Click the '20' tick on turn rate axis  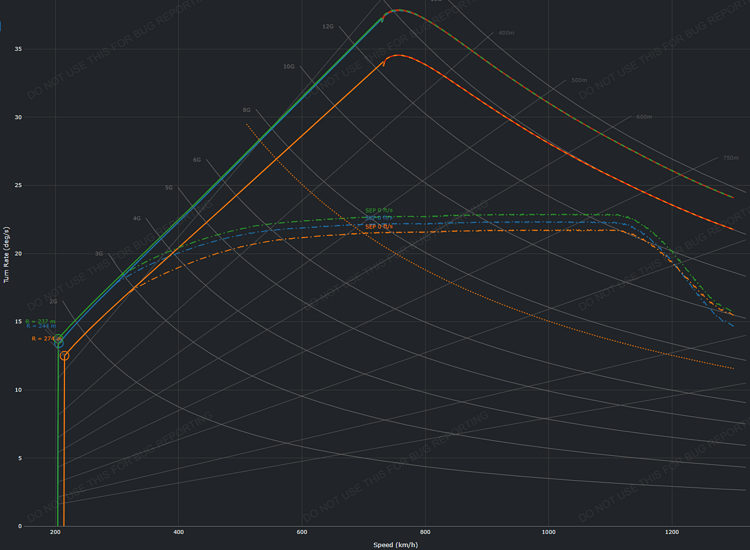point(18,253)
